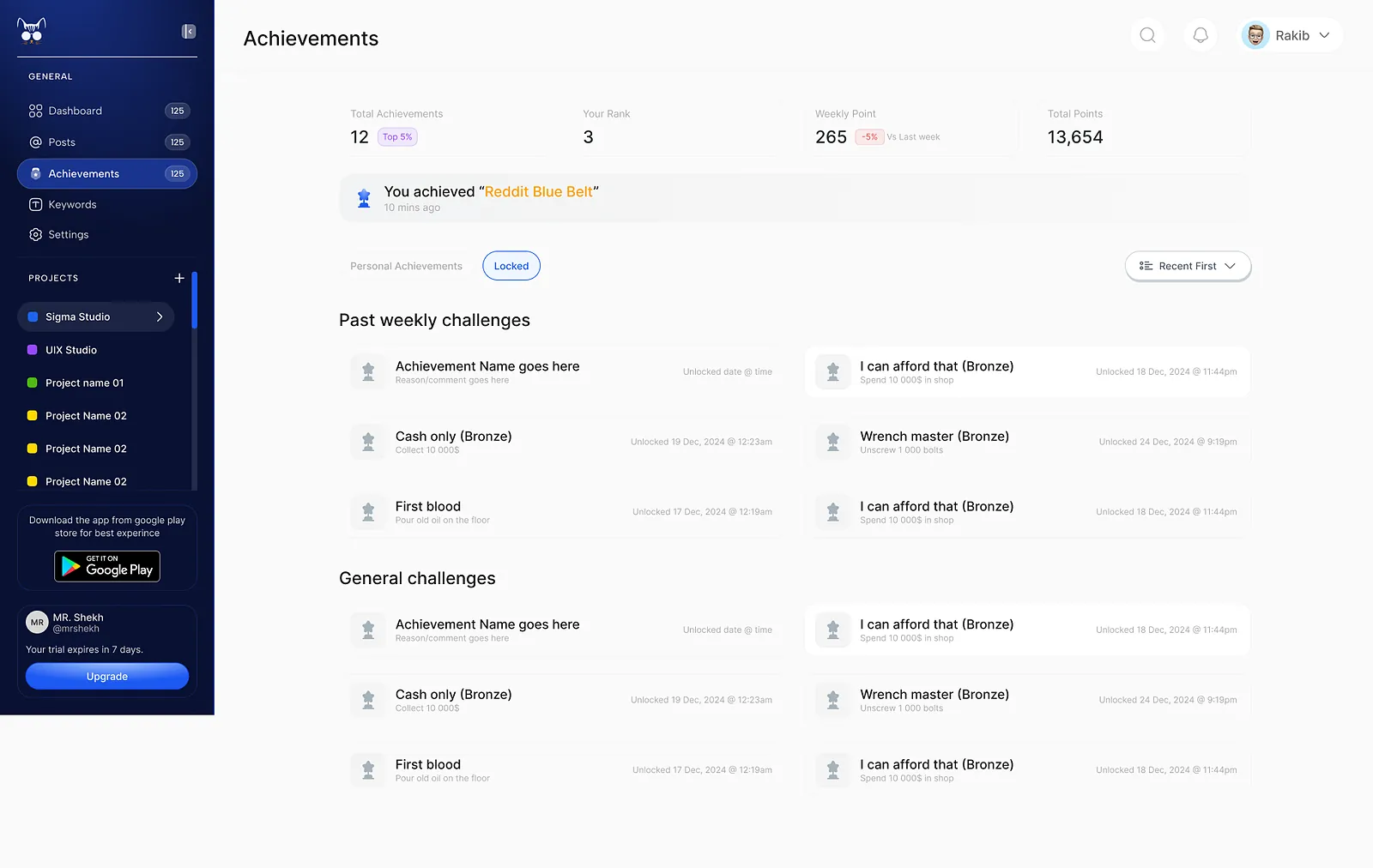The width and height of the screenshot is (1373, 868).
Task: Click the cat logo in sidebar
Action: click(32, 31)
